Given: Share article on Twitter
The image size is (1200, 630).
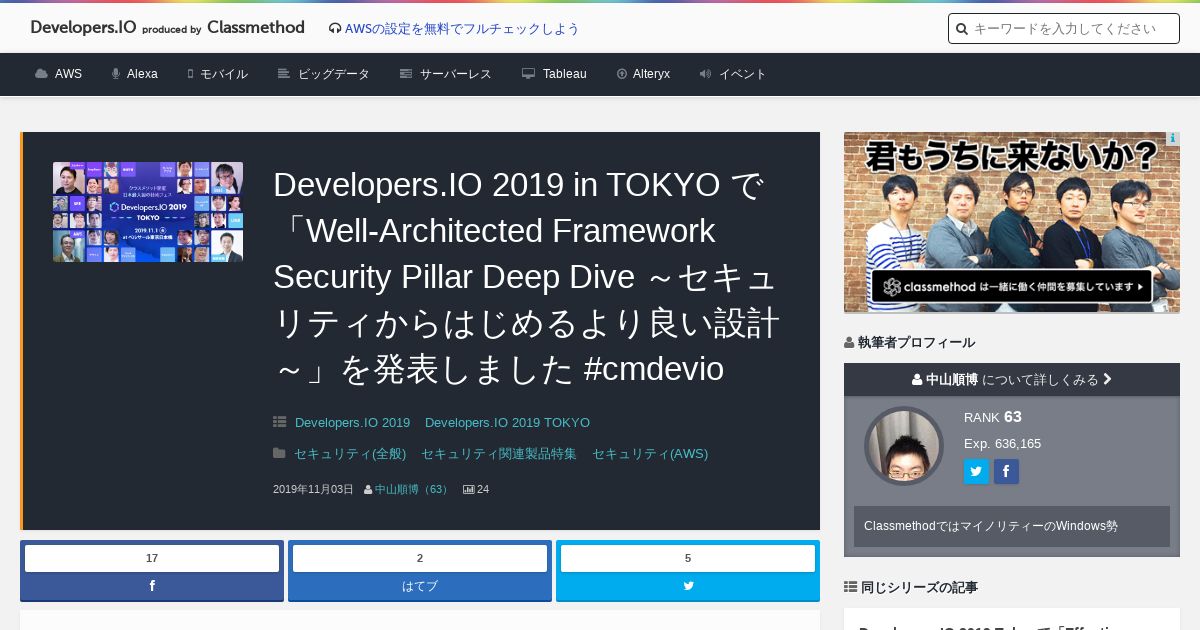Looking at the screenshot, I should click(x=688, y=586).
